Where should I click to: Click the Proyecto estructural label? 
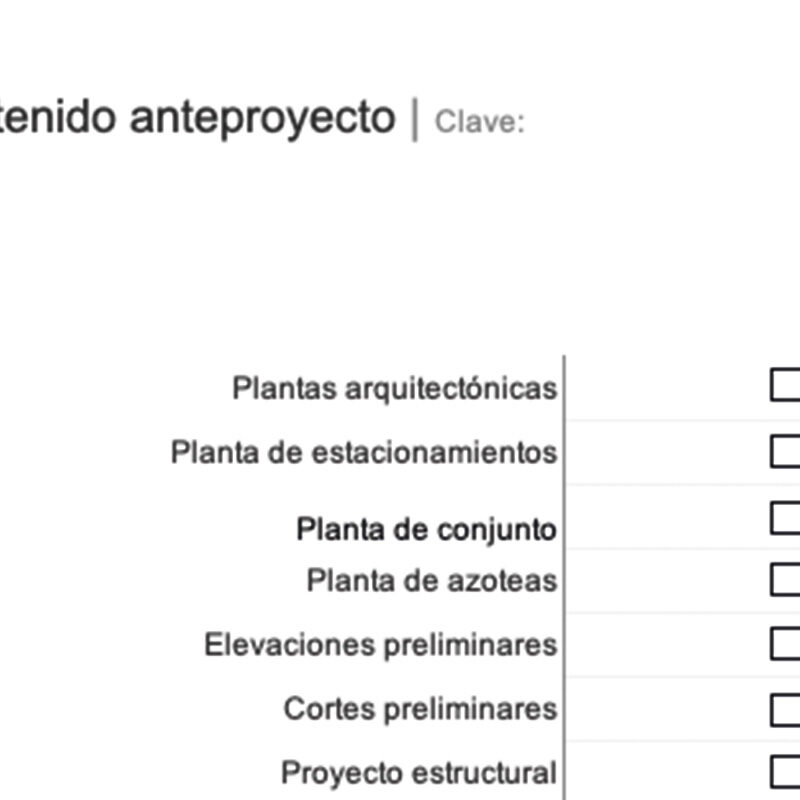point(418,773)
